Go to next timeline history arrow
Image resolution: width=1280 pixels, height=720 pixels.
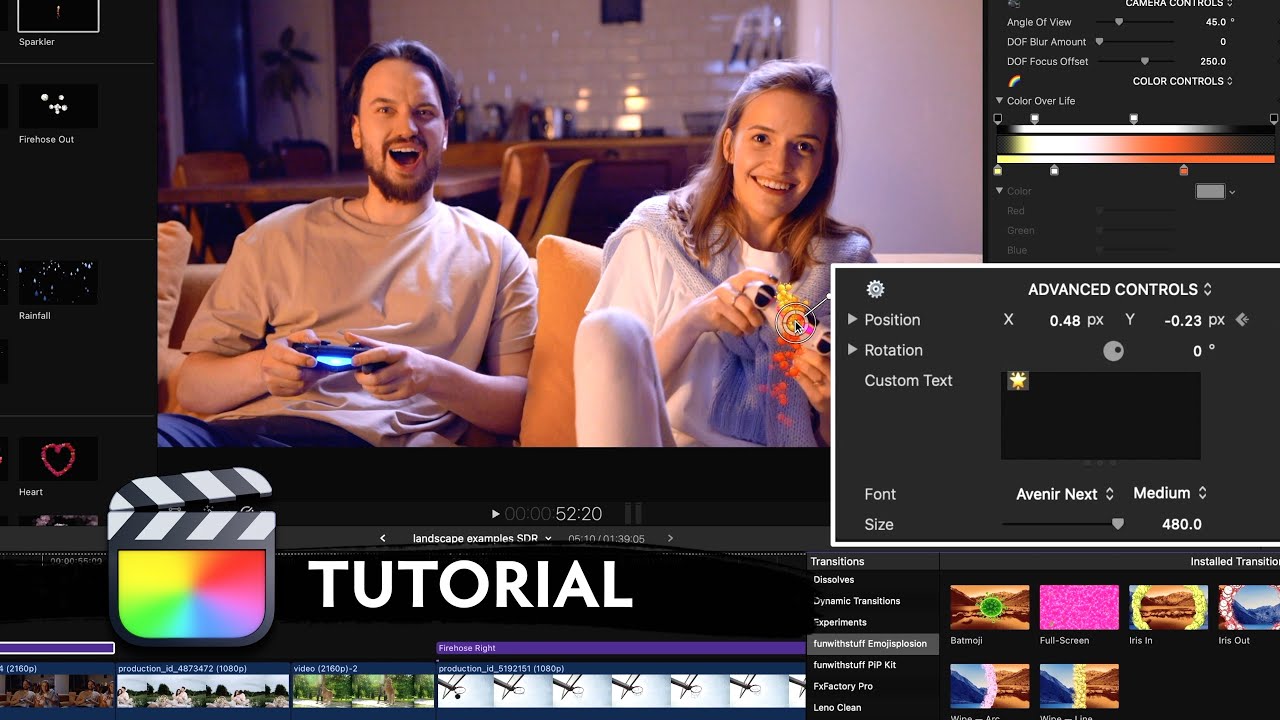coord(670,538)
